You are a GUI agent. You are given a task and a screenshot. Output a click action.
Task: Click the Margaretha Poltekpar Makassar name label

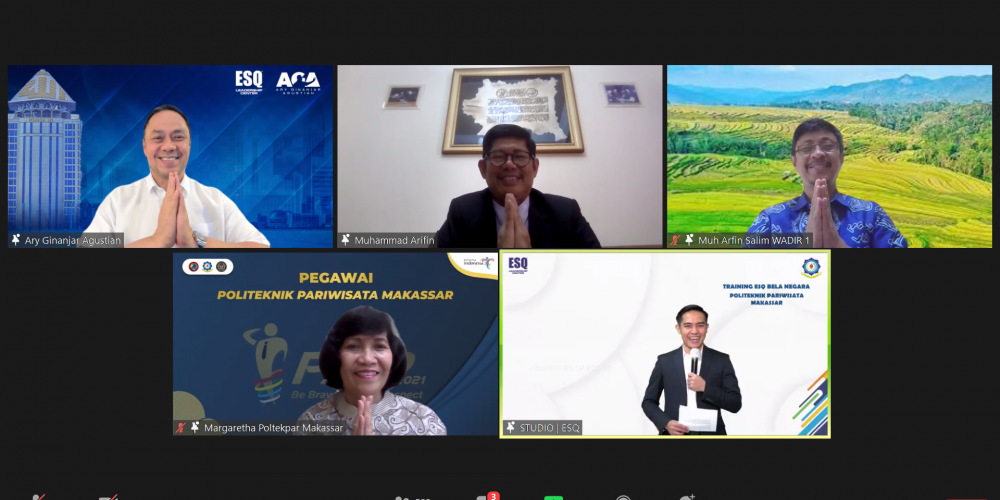pos(273,428)
